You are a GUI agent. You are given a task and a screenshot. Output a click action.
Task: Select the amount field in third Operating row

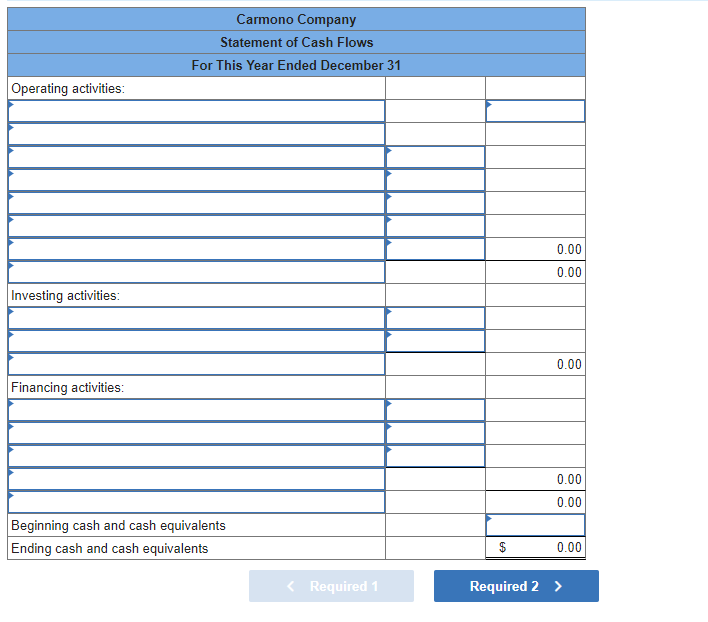pyautogui.click(x=435, y=157)
